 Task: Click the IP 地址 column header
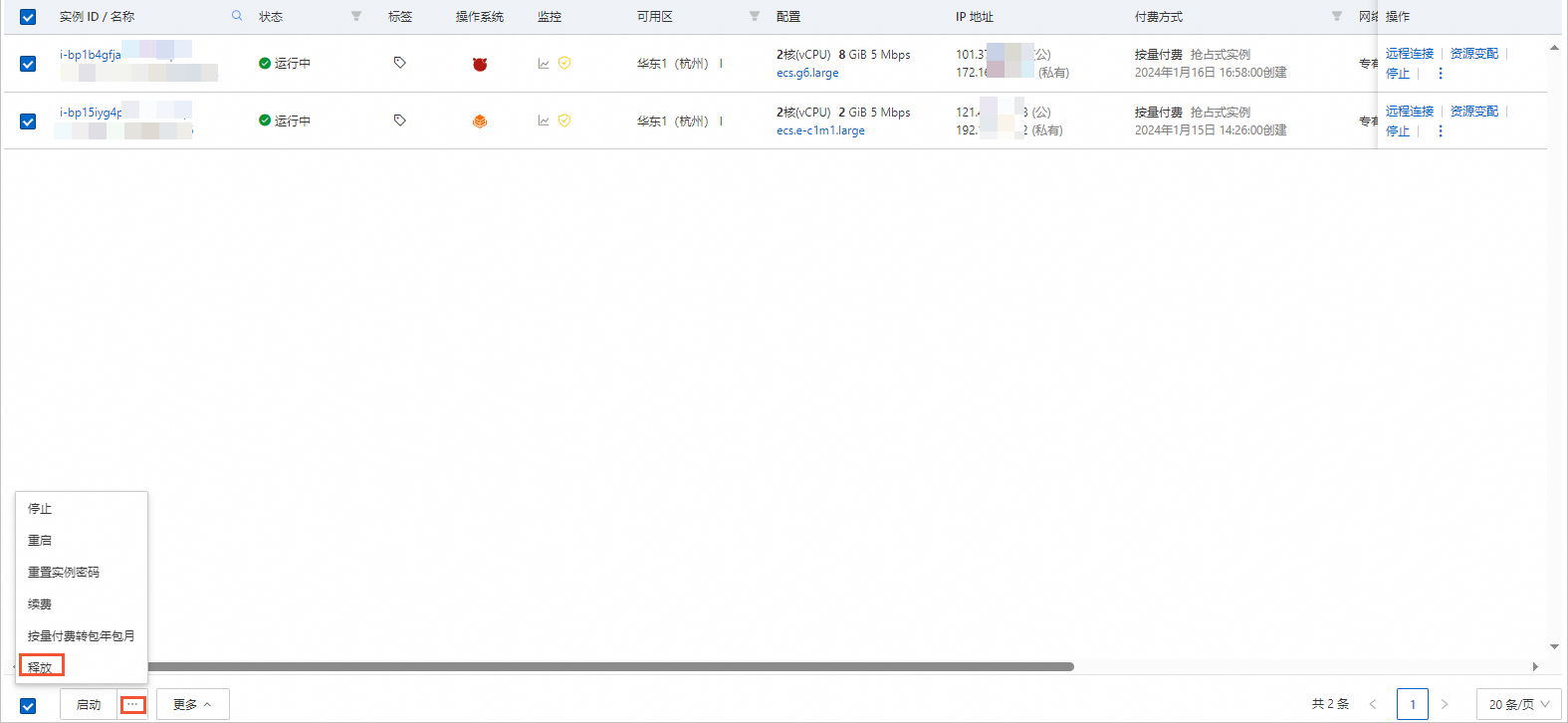975,17
